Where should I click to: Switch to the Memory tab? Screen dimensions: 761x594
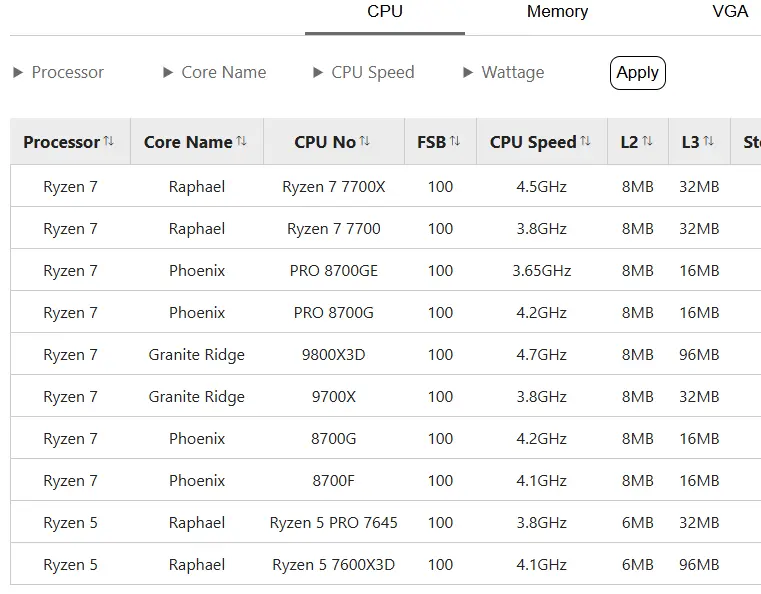(x=557, y=12)
